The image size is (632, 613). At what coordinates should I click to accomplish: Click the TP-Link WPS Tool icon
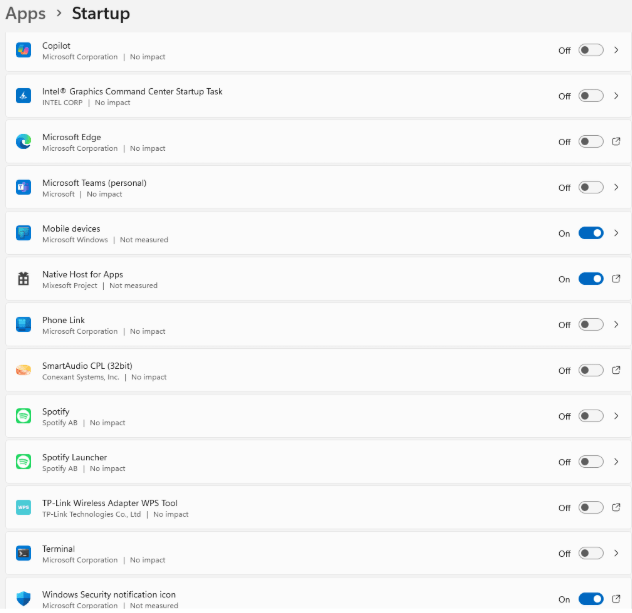(24, 507)
